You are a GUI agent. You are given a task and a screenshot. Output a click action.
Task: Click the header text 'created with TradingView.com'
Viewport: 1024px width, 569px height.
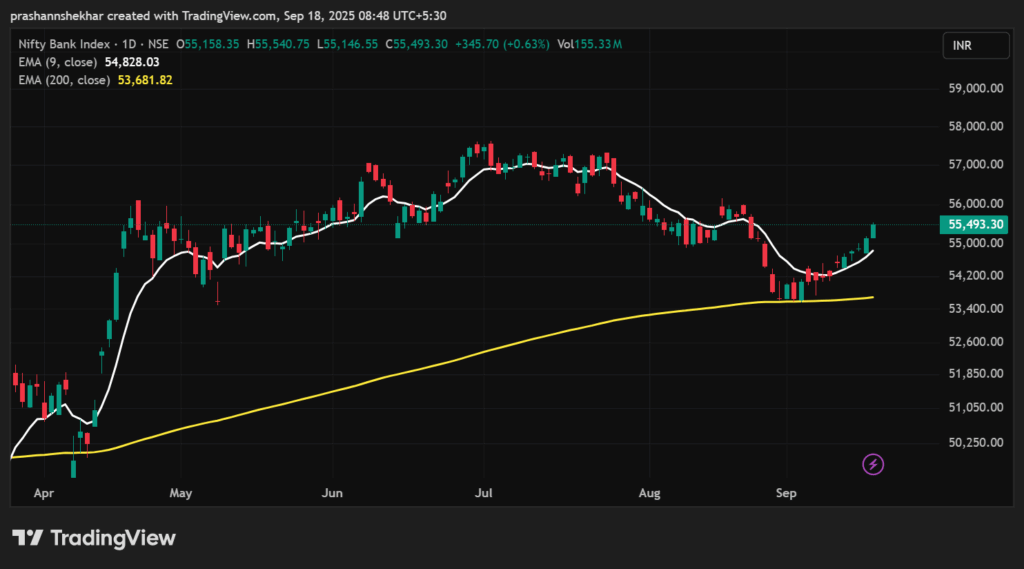191,16
